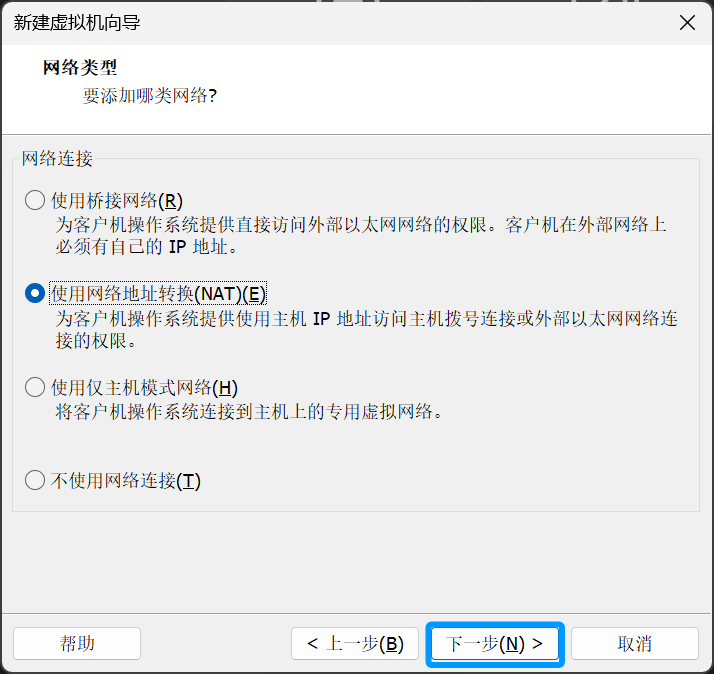This screenshot has height=674, width=714.
Task: Click the 网络连接 group label
Action: click(x=57, y=158)
